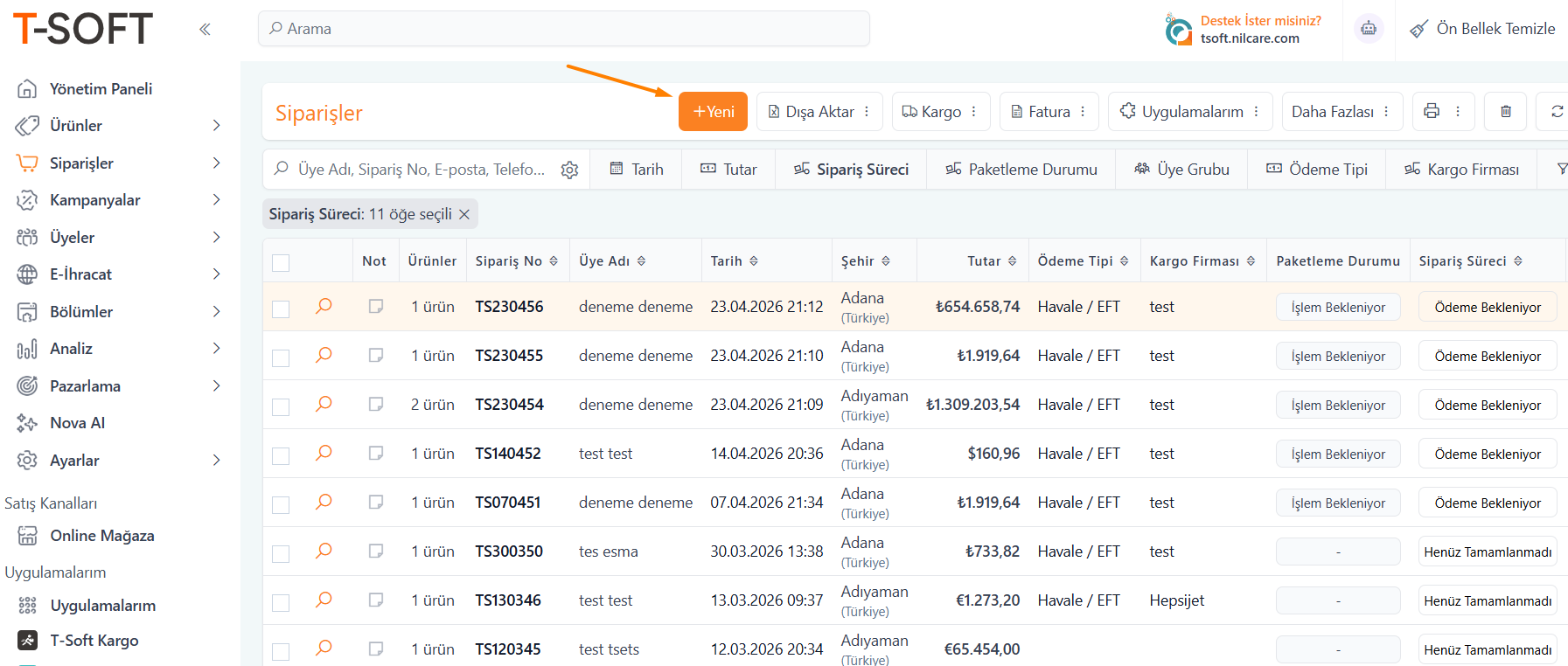Add note icon for order TS300350
The image size is (1568, 666).
point(376,551)
